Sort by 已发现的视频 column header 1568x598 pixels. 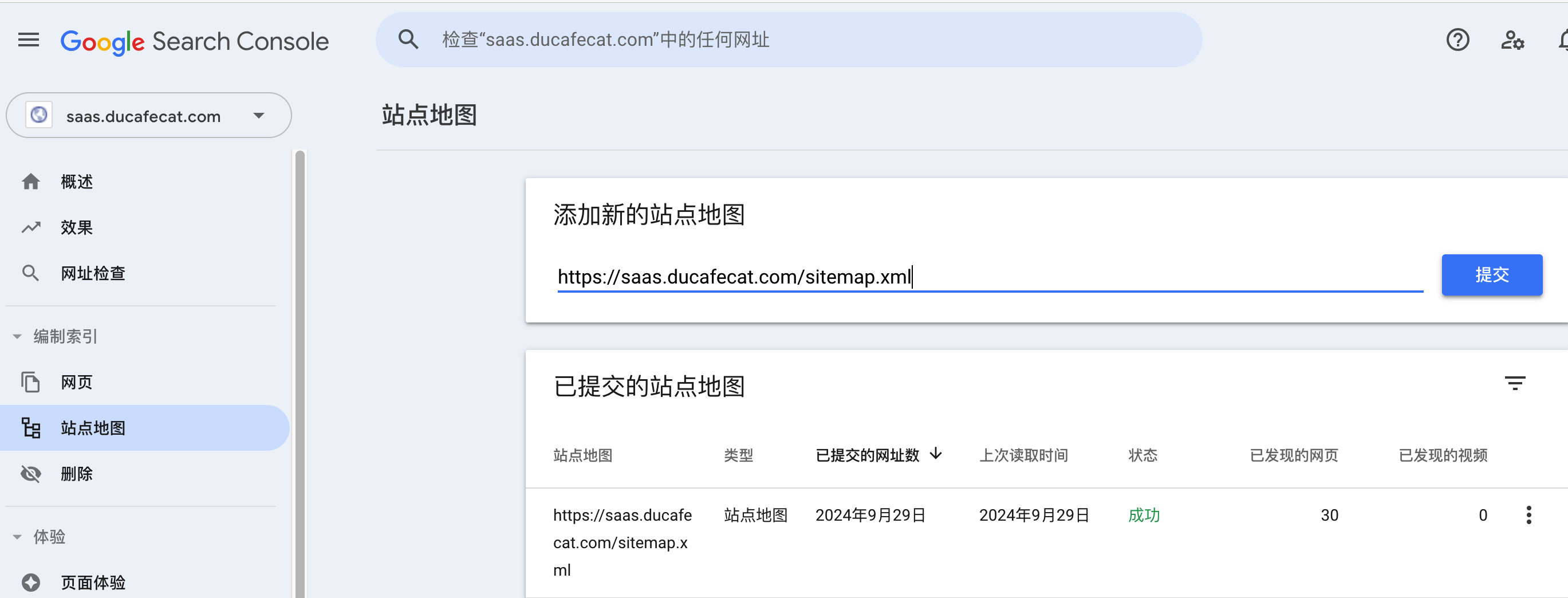point(1443,455)
